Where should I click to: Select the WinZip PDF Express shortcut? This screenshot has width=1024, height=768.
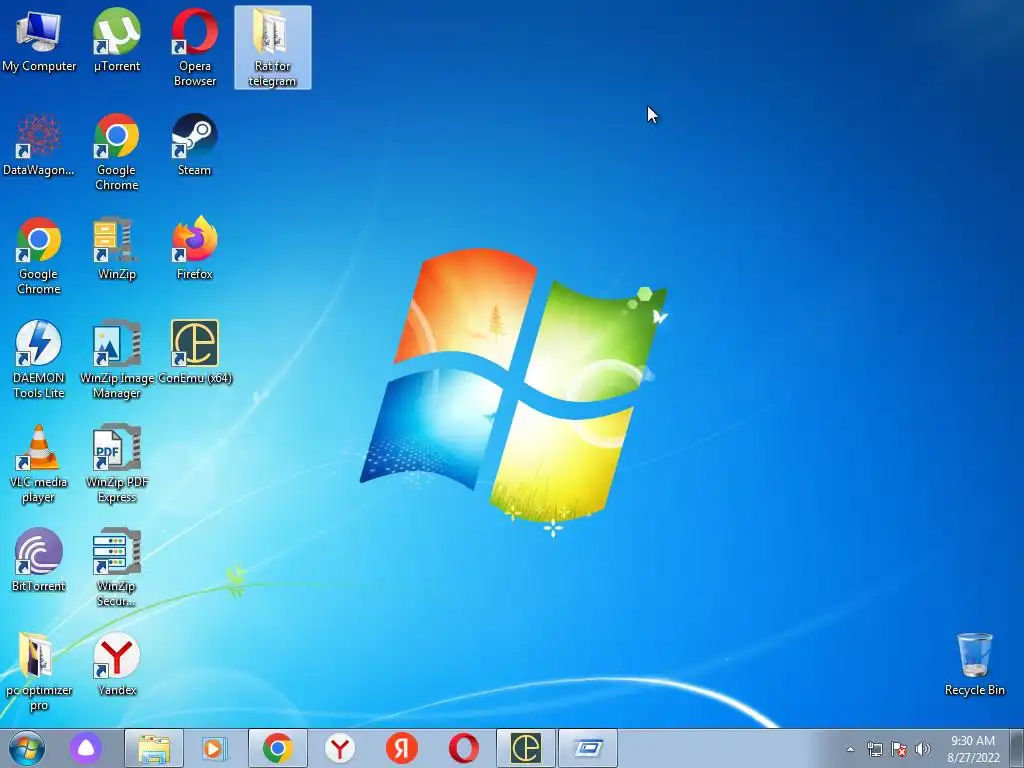point(116,465)
